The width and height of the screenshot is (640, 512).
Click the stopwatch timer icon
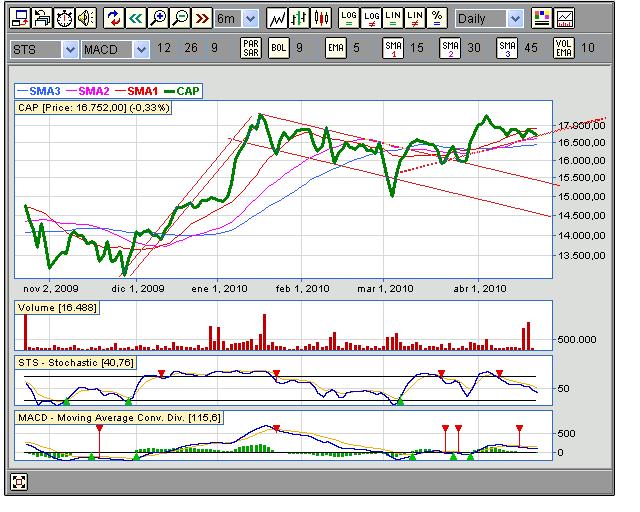[63, 18]
